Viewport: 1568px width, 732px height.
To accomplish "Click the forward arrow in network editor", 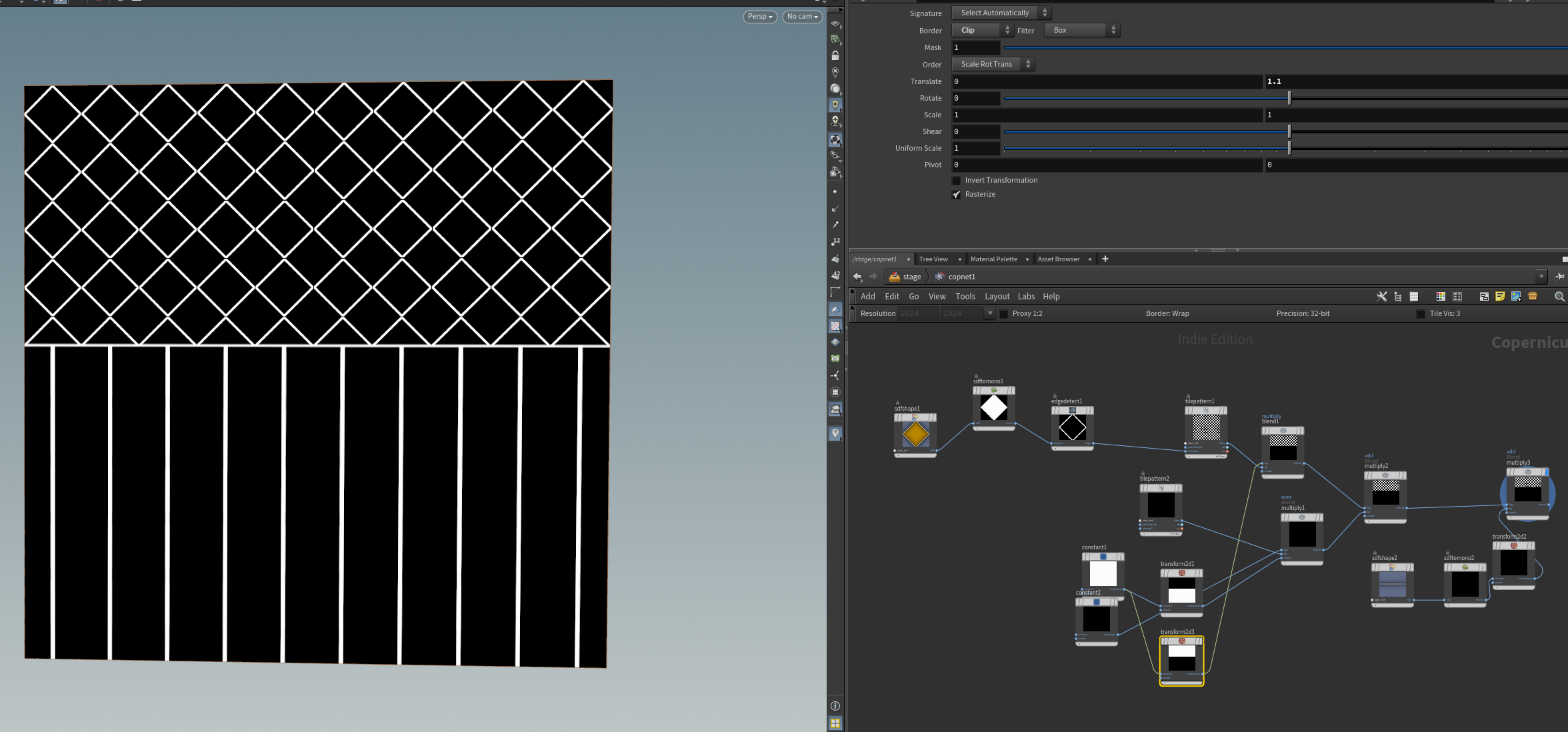I will pyautogui.click(x=873, y=277).
